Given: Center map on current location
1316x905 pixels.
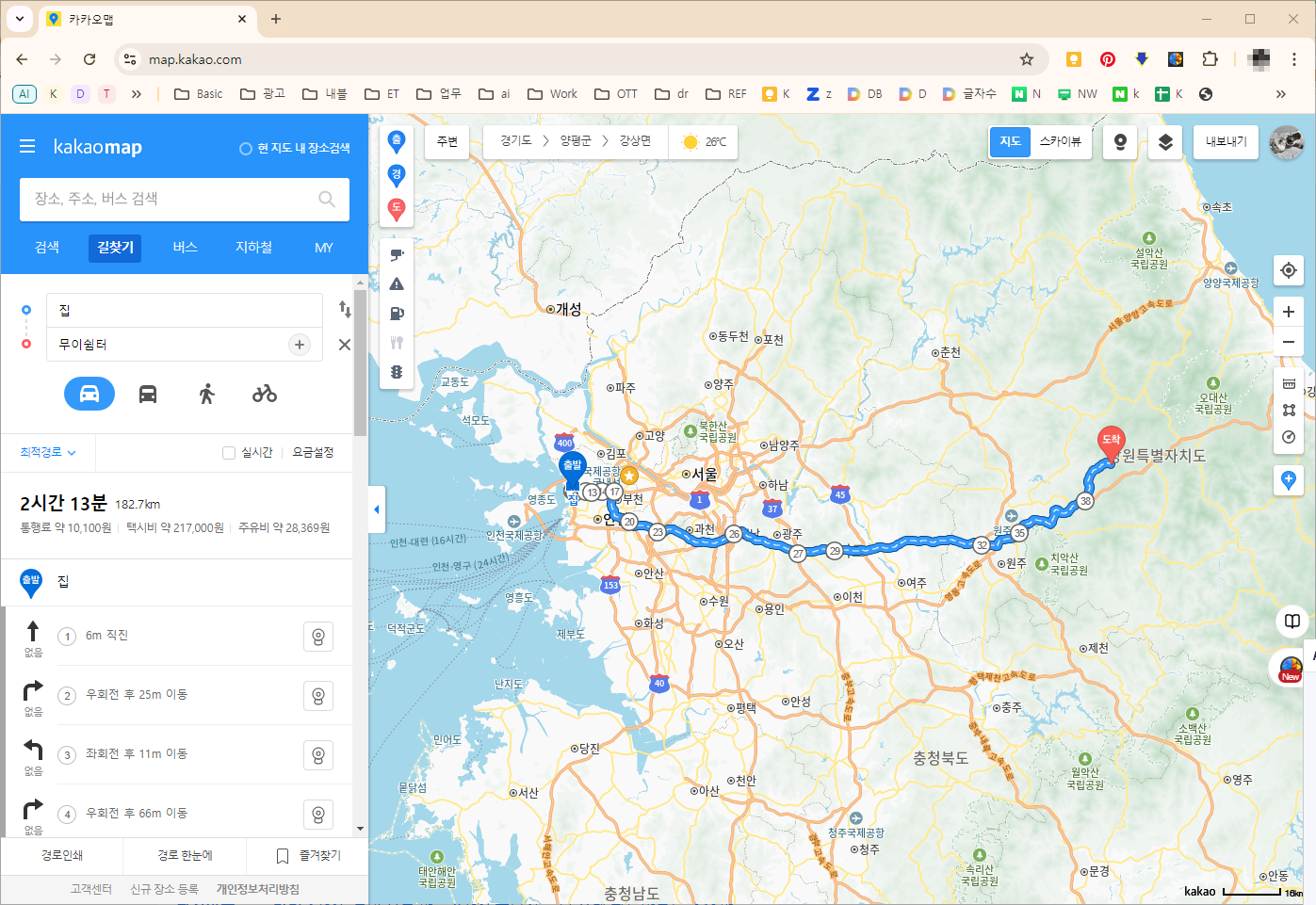Looking at the screenshot, I should pyautogui.click(x=1289, y=270).
